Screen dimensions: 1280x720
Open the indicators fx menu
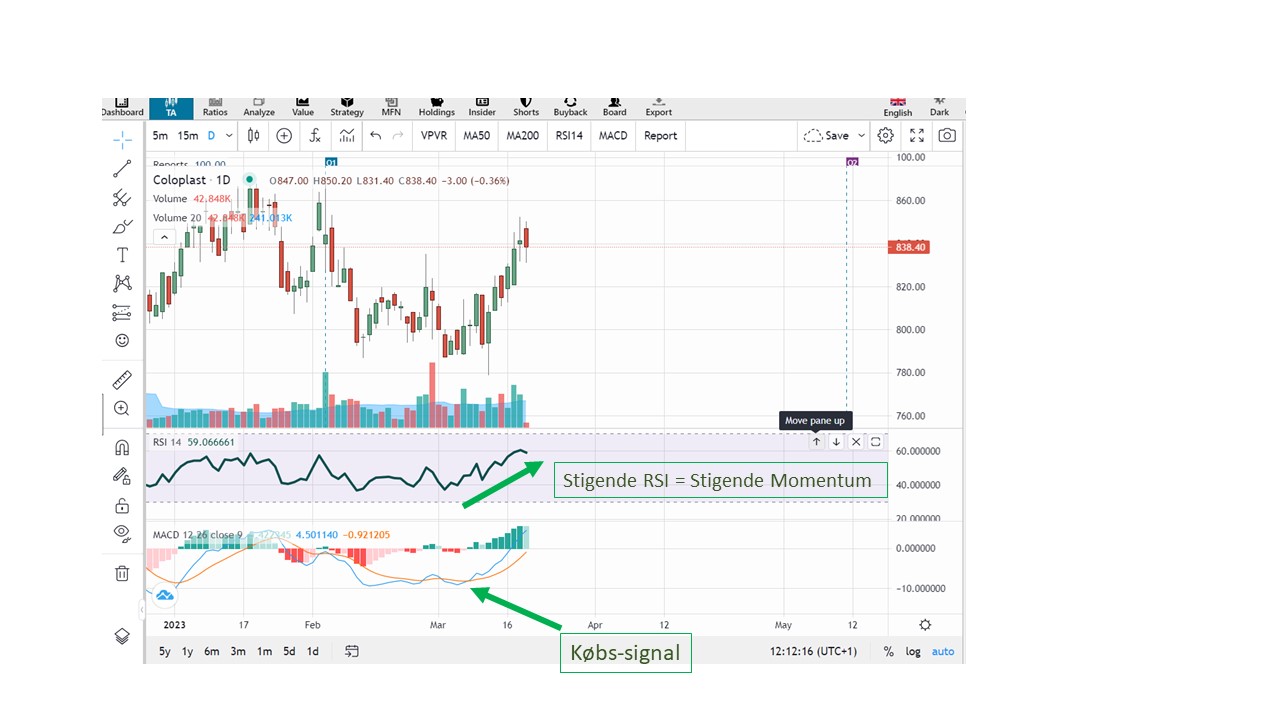(315, 136)
